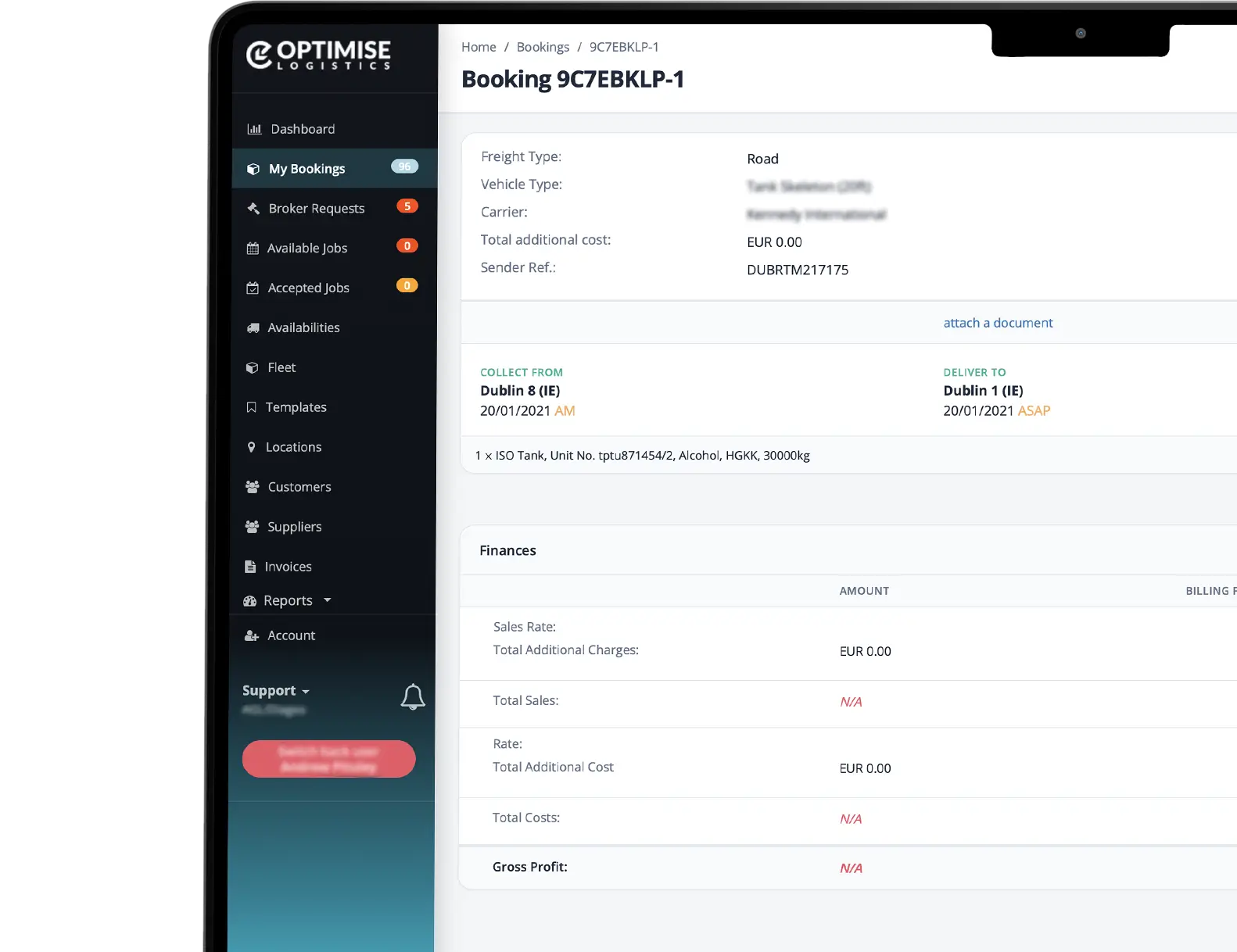Viewport: 1237px width, 952px height.
Task: Click the Account user icon
Action: [x=252, y=636]
